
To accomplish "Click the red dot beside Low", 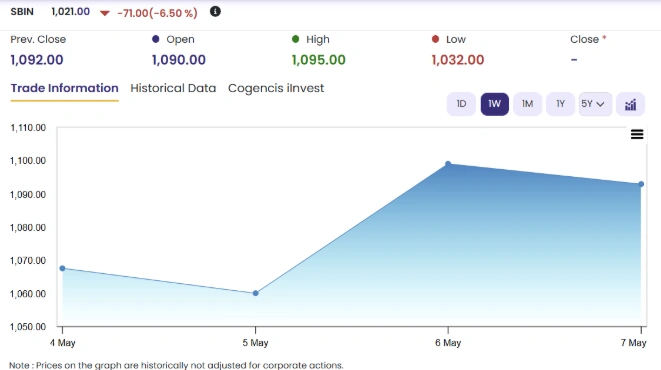I will tap(435, 39).
